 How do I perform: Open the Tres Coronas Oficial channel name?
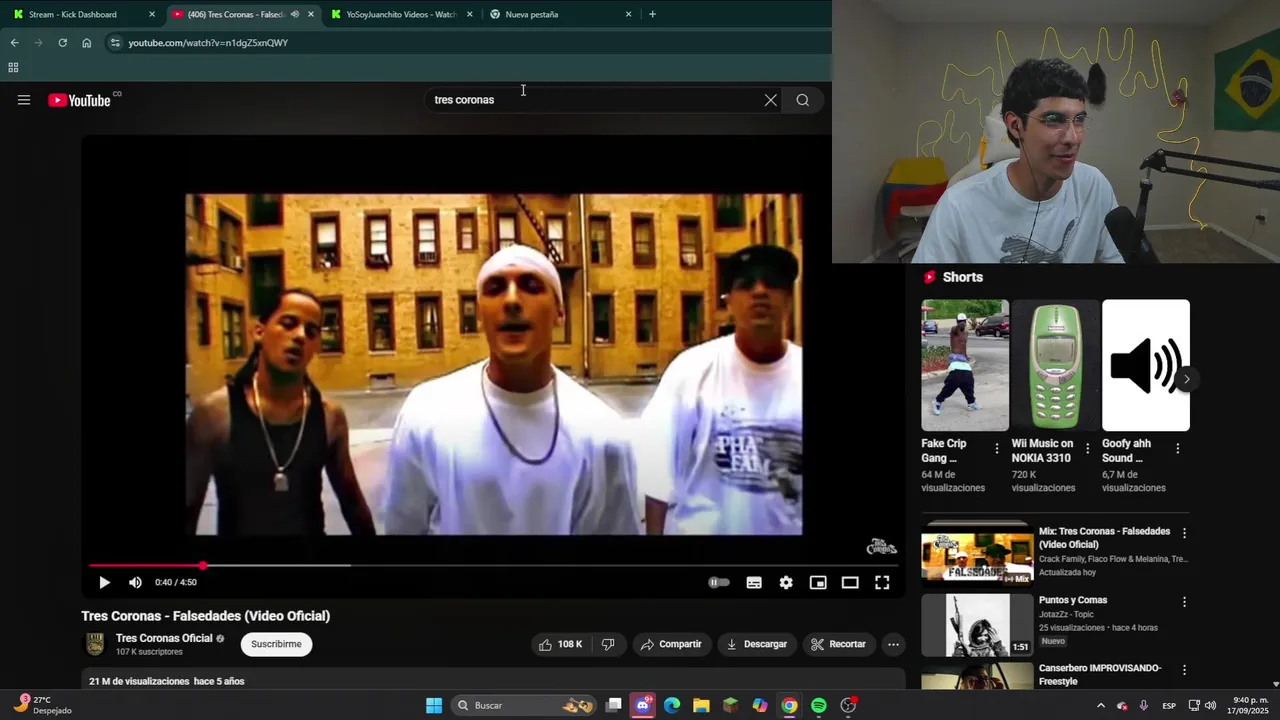[x=164, y=638]
